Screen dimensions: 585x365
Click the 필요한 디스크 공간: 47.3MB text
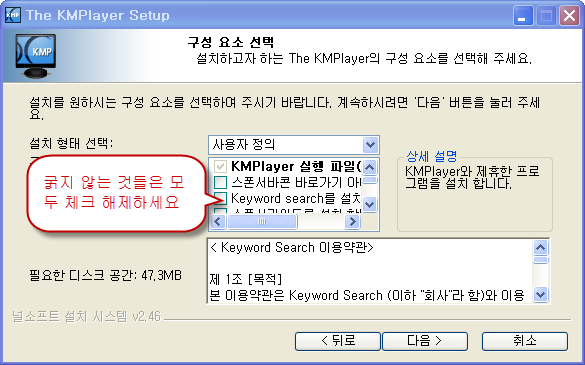(x=106, y=275)
